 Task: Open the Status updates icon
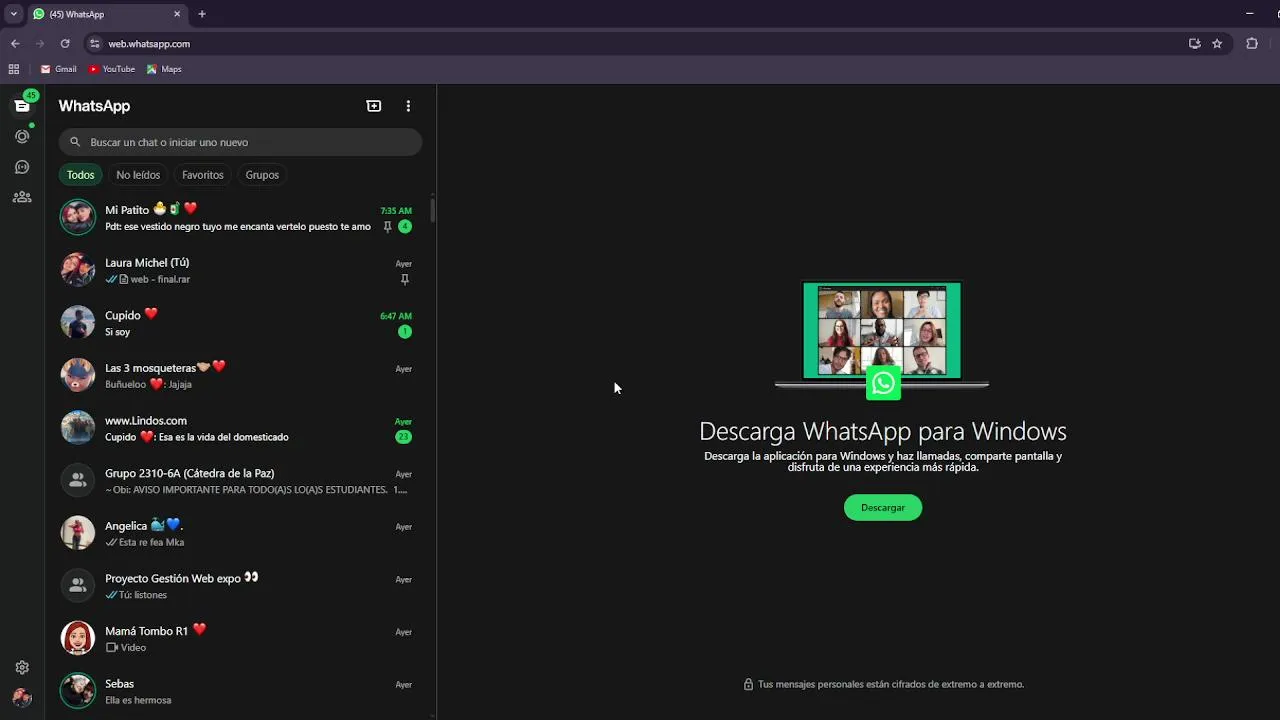click(22, 136)
